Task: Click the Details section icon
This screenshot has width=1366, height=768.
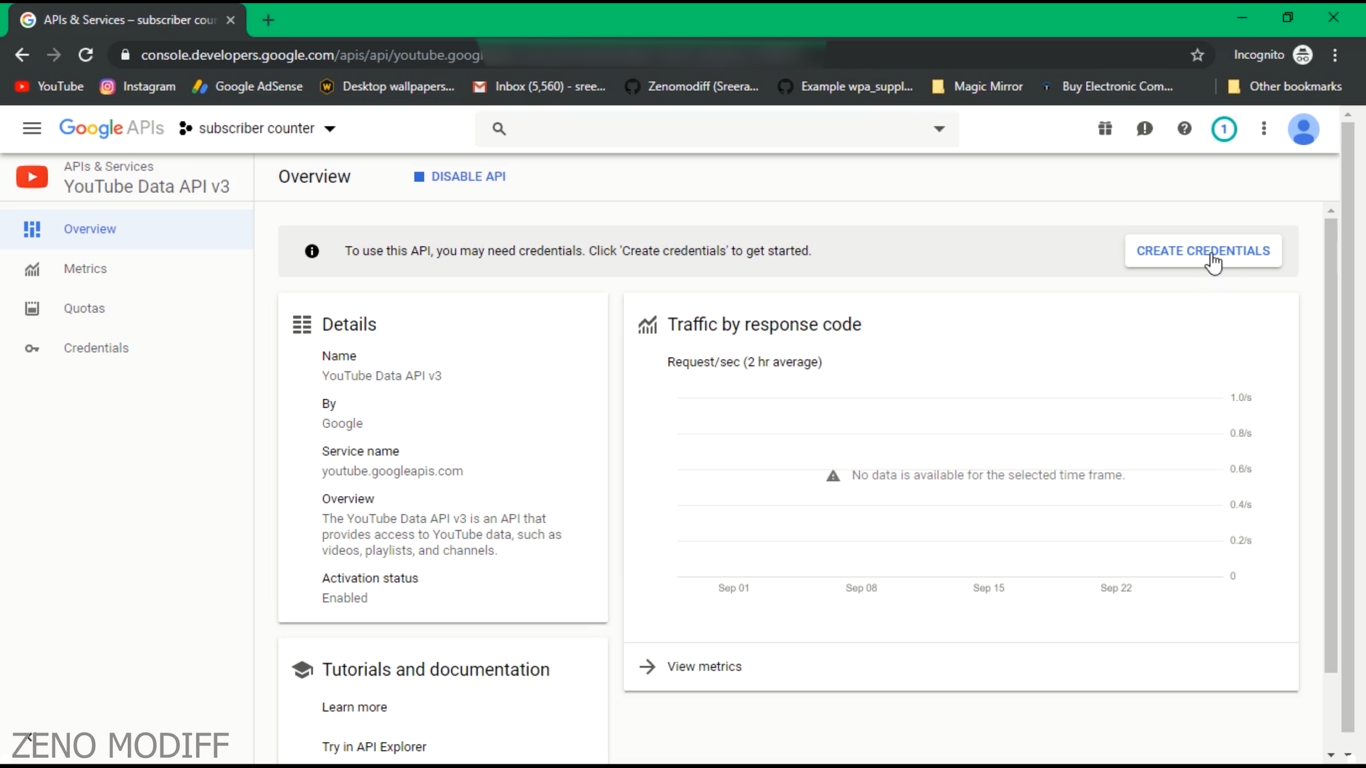Action: click(302, 324)
